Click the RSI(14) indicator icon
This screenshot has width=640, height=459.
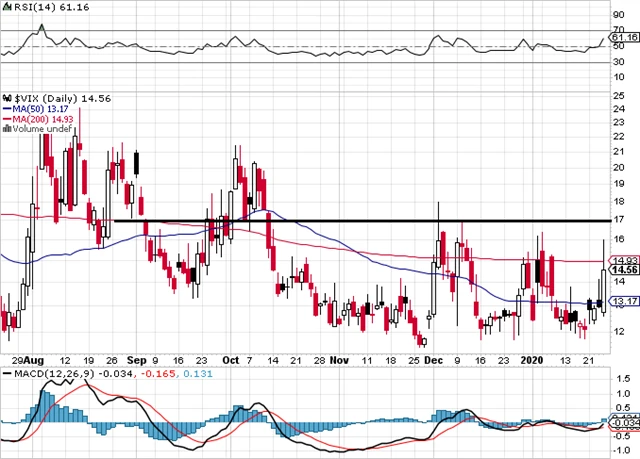8,6
